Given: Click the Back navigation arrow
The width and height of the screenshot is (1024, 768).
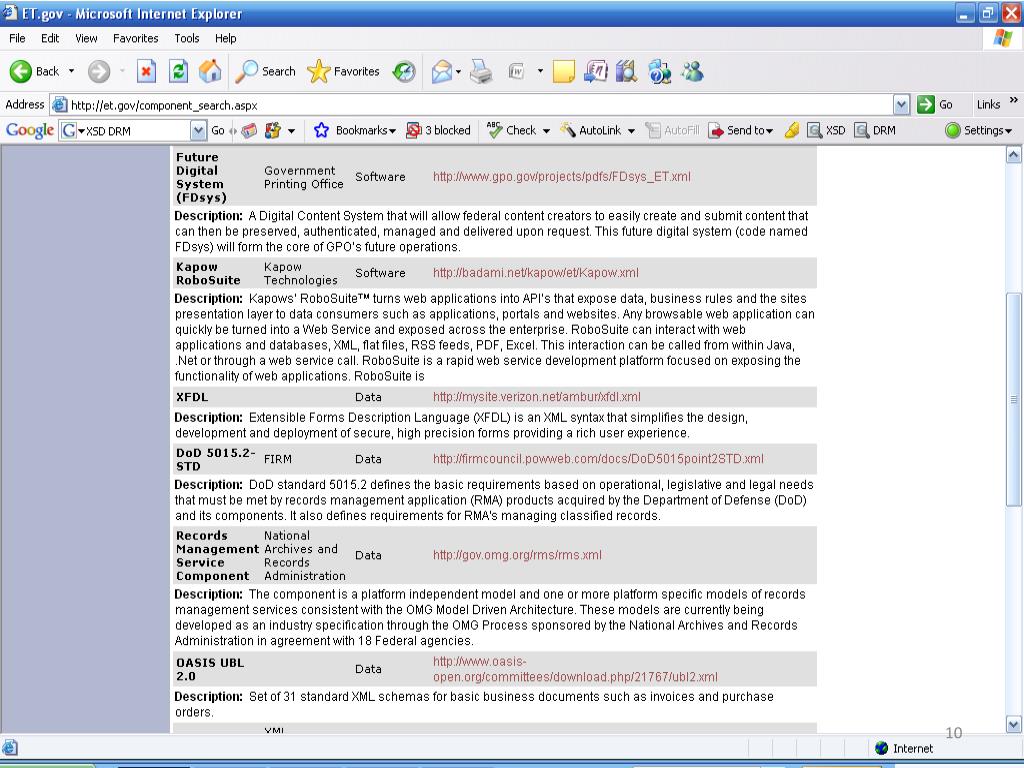Looking at the screenshot, I should [21, 71].
